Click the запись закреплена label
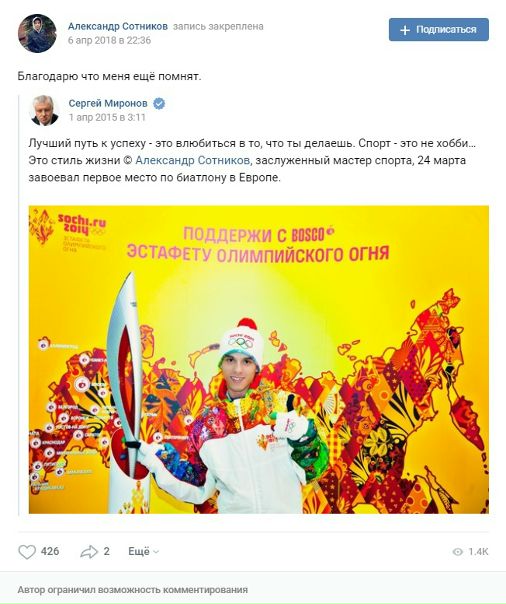Viewport: 506px width, 604px height. pos(218,27)
